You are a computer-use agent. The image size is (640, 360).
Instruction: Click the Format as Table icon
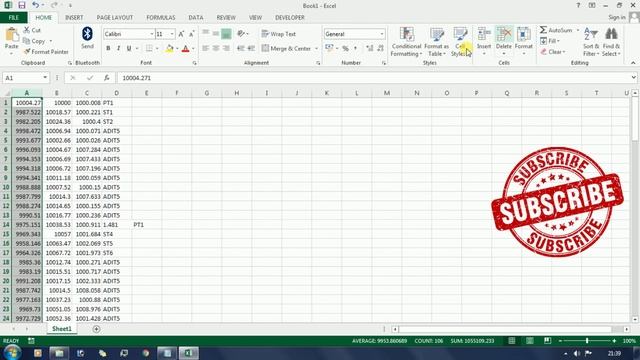click(x=436, y=34)
